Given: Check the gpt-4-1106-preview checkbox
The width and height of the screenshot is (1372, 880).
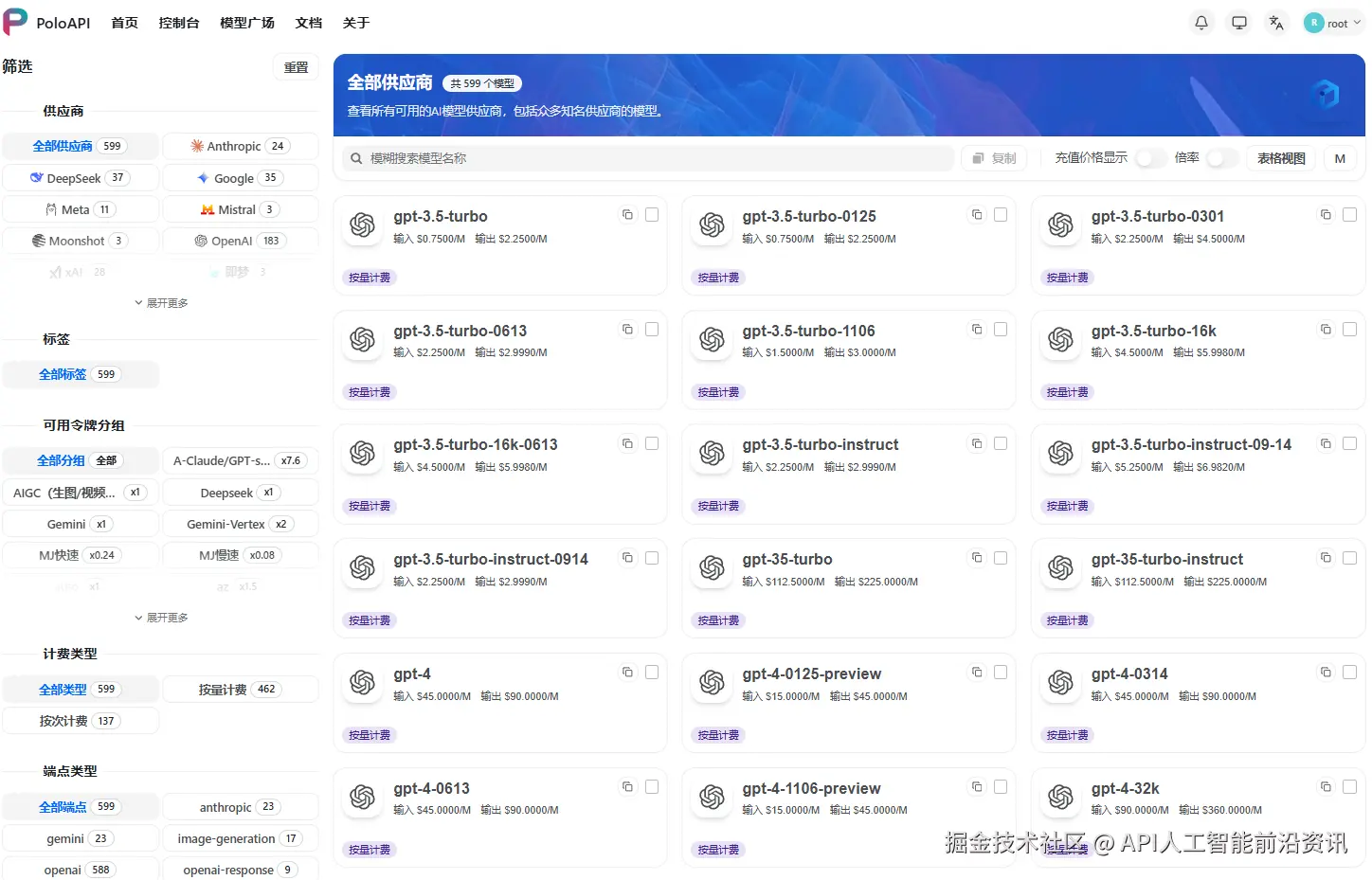Looking at the screenshot, I should click(1001, 787).
